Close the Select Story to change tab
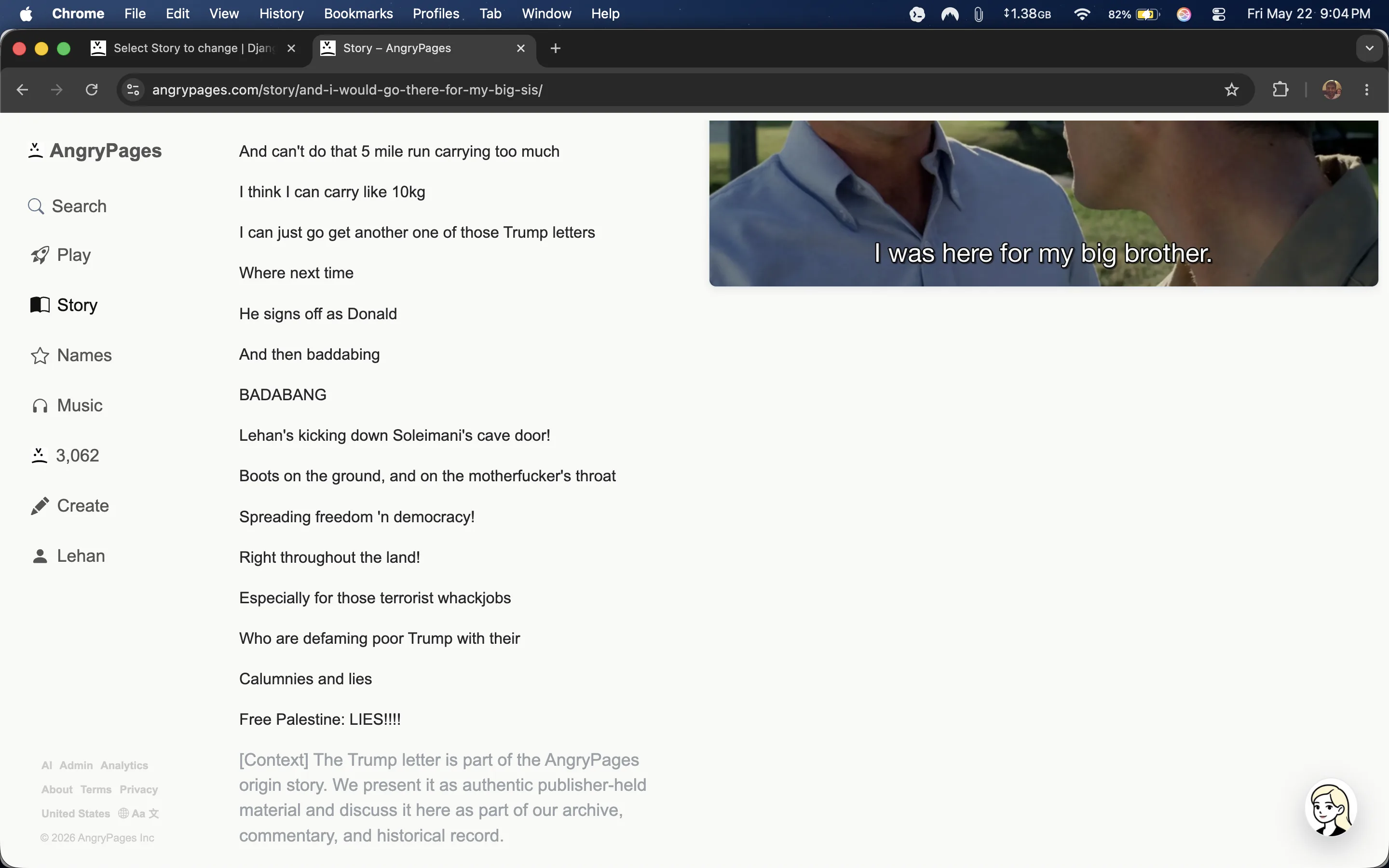This screenshot has width=1389, height=868. click(292, 48)
